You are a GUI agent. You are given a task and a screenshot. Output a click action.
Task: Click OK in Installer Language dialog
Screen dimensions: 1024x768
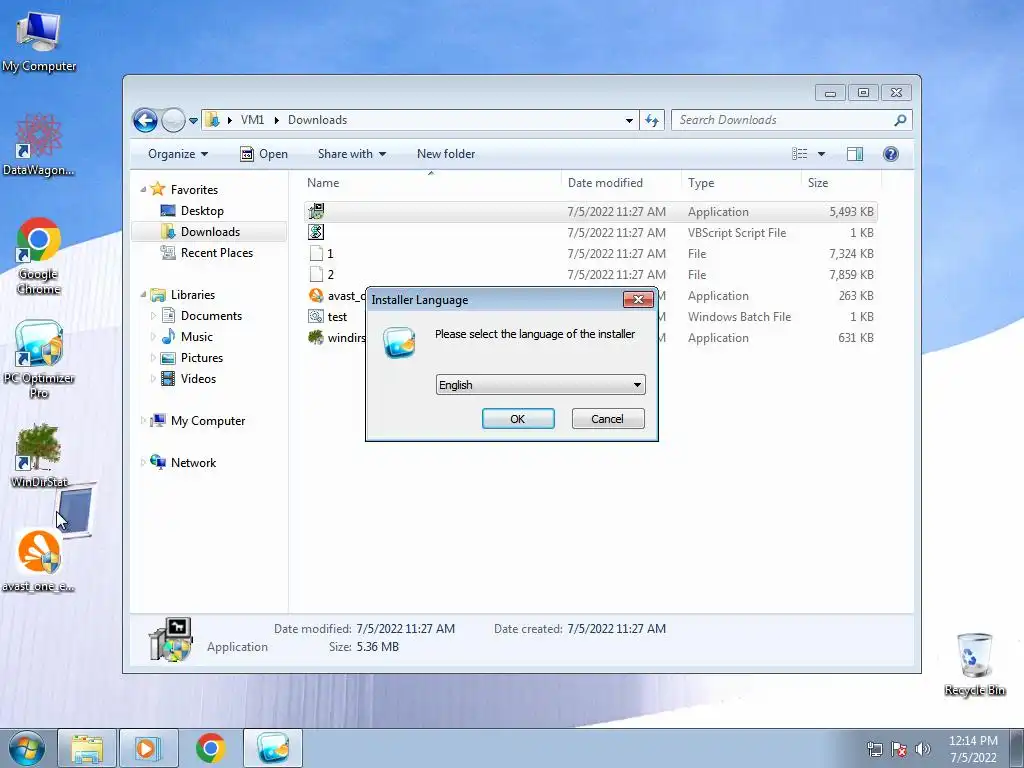(518, 419)
